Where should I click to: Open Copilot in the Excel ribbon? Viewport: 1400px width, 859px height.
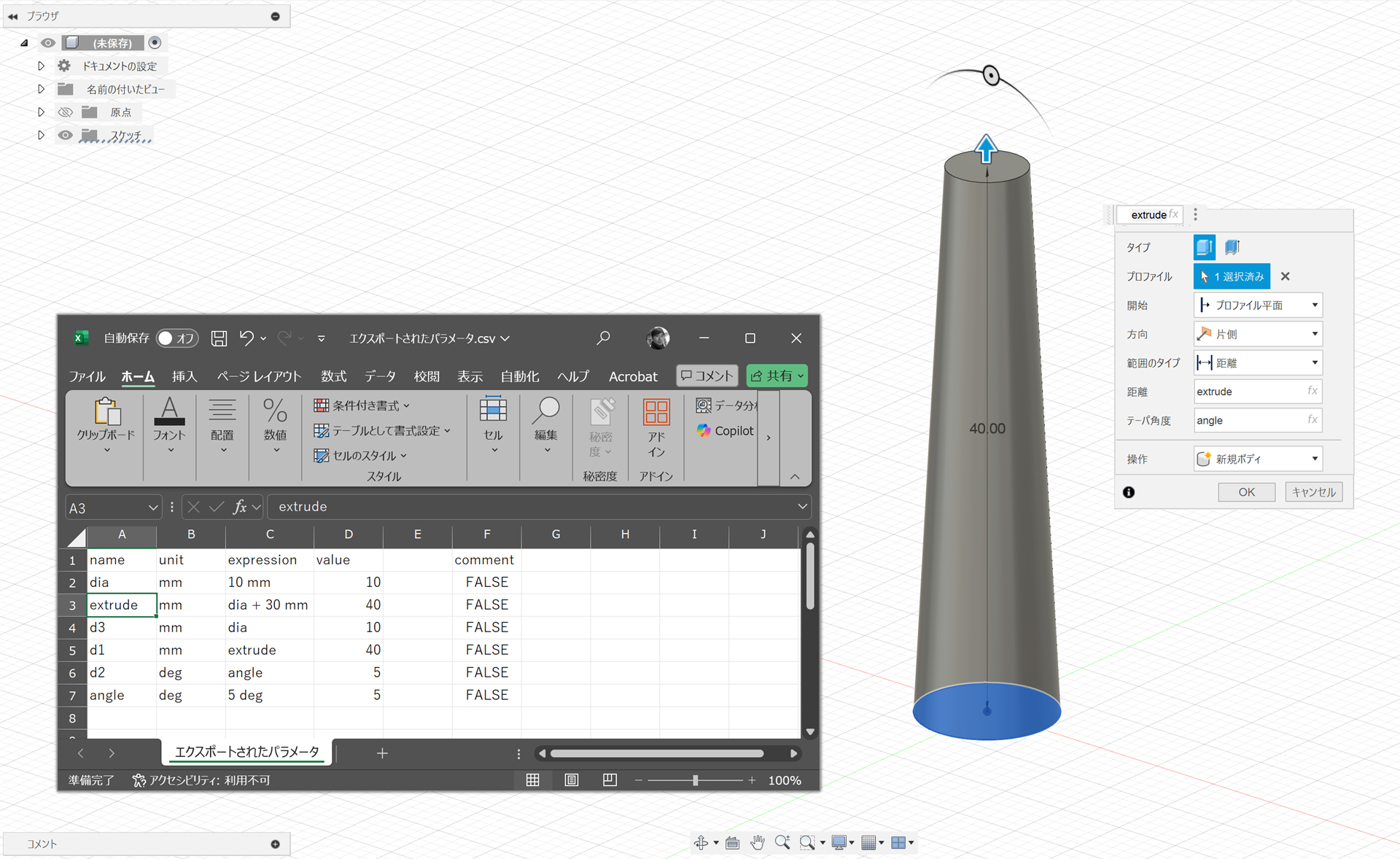coord(724,430)
